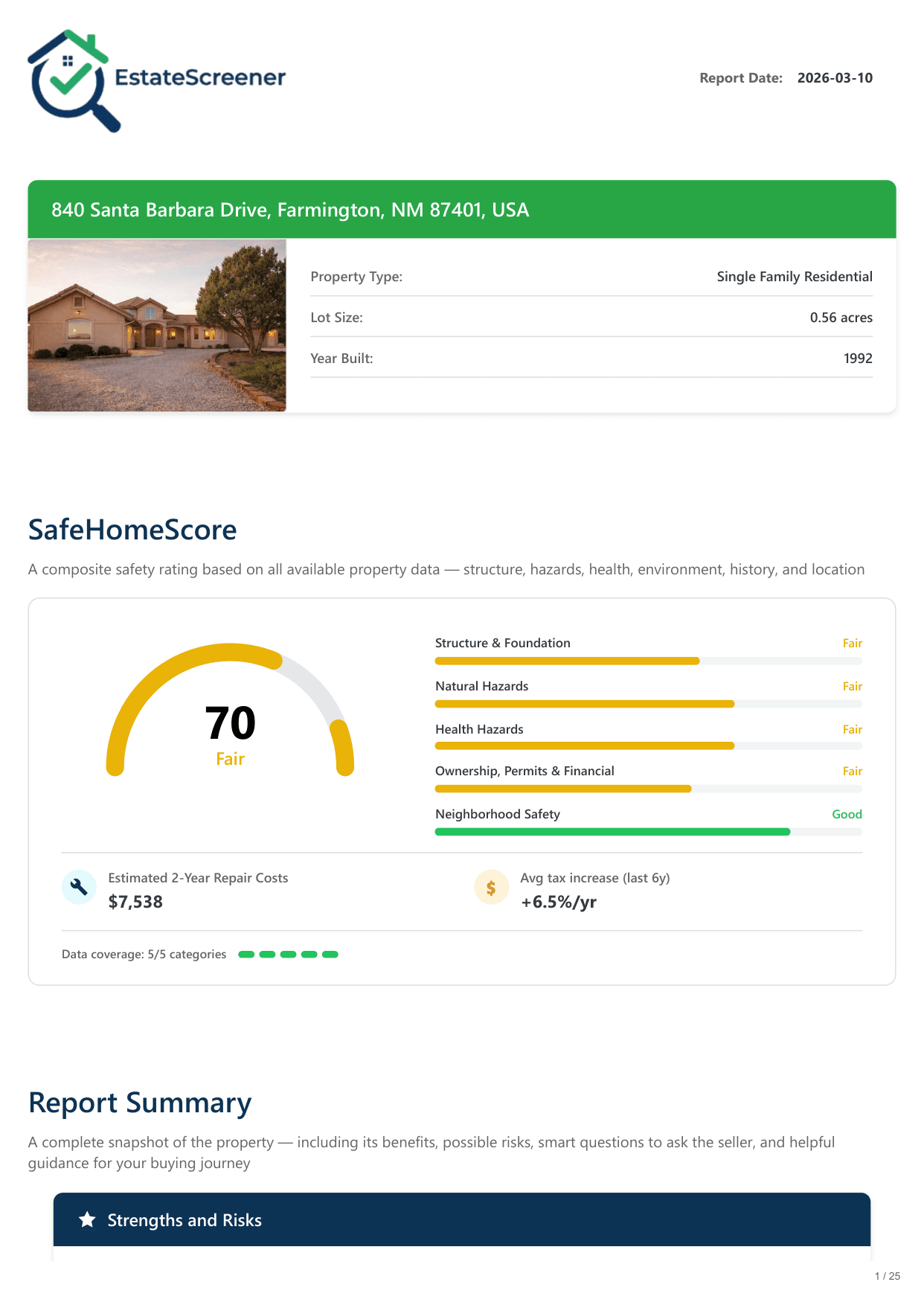The width and height of the screenshot is (924, 1305).
Task: Click the Health Hazards label
Action: pos(479,729)
